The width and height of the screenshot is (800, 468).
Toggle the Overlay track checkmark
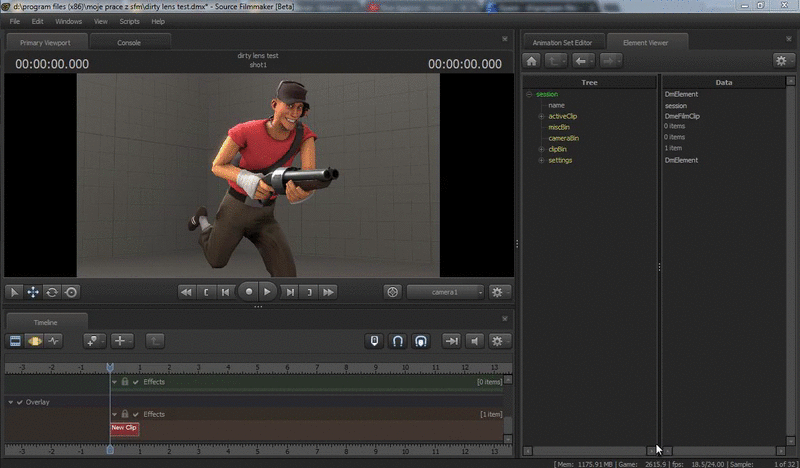[19, 402]
